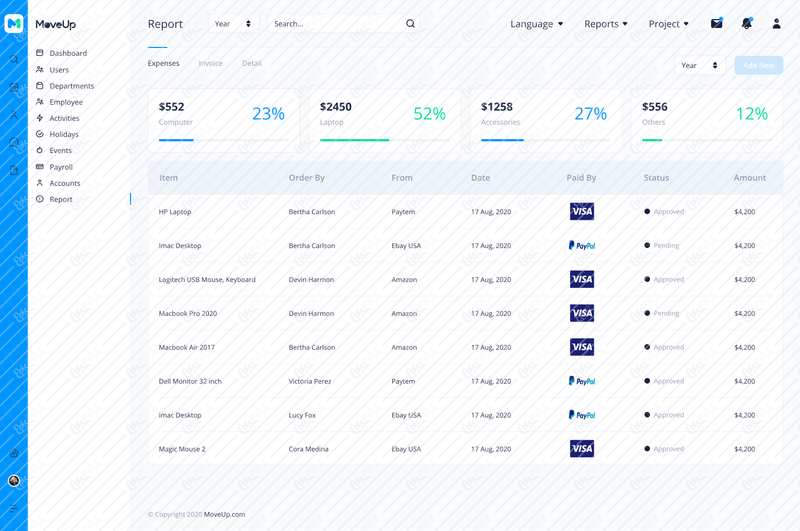The image size is (800, 531).
Task: Click the Employee sidebar icon
Action: coord(40,102)
